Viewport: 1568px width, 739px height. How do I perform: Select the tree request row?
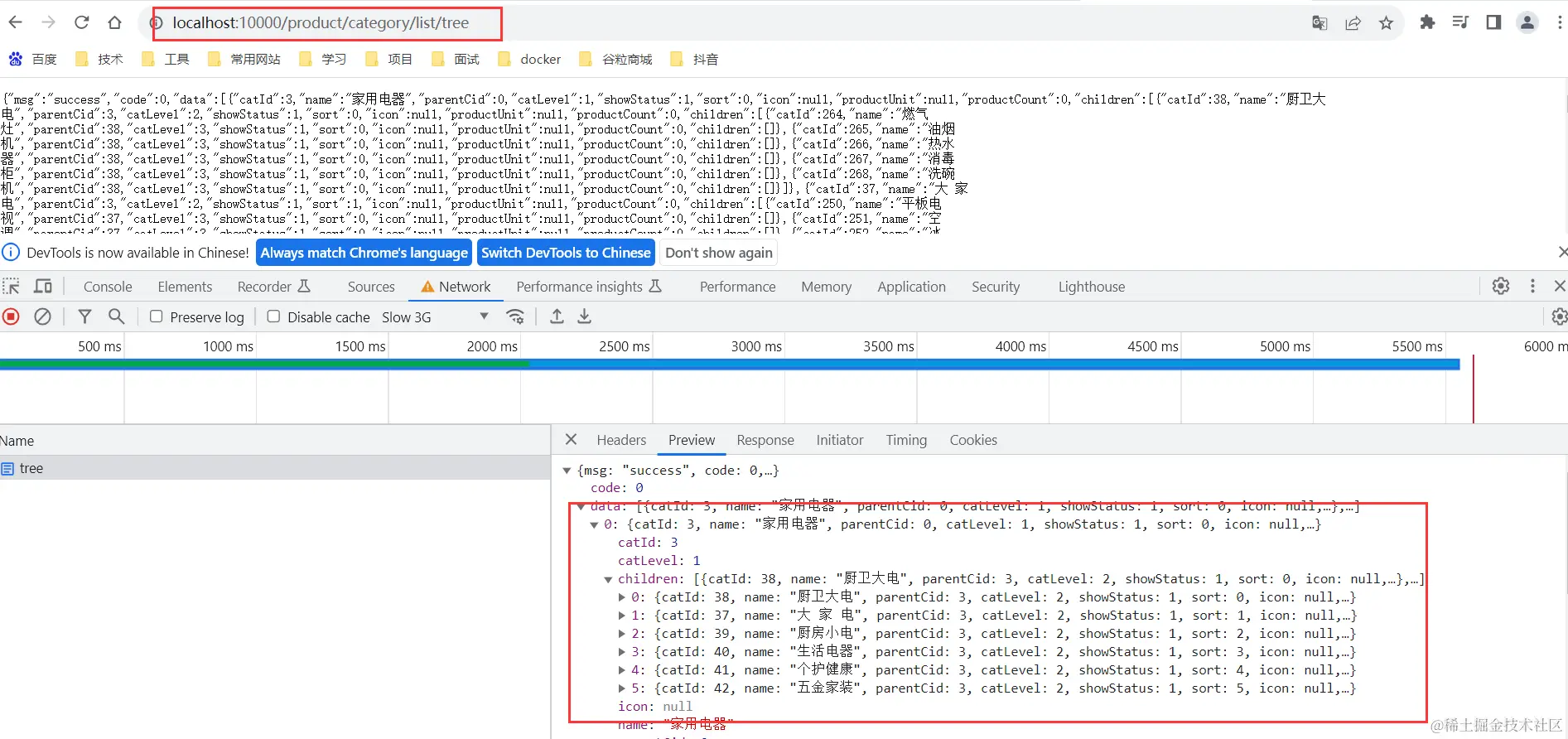[275, 468]
